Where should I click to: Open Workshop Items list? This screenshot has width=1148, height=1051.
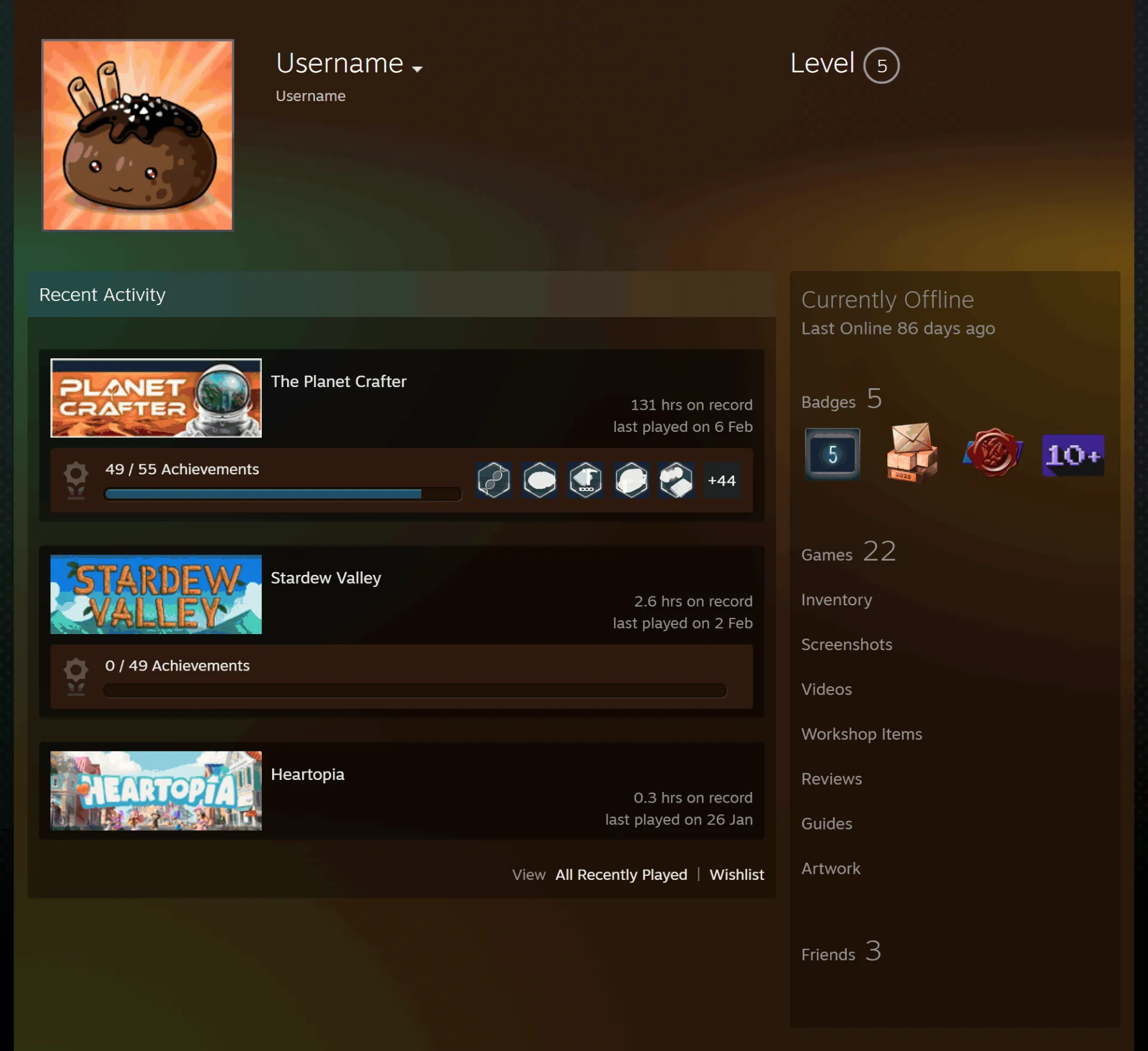coord(862,734)
